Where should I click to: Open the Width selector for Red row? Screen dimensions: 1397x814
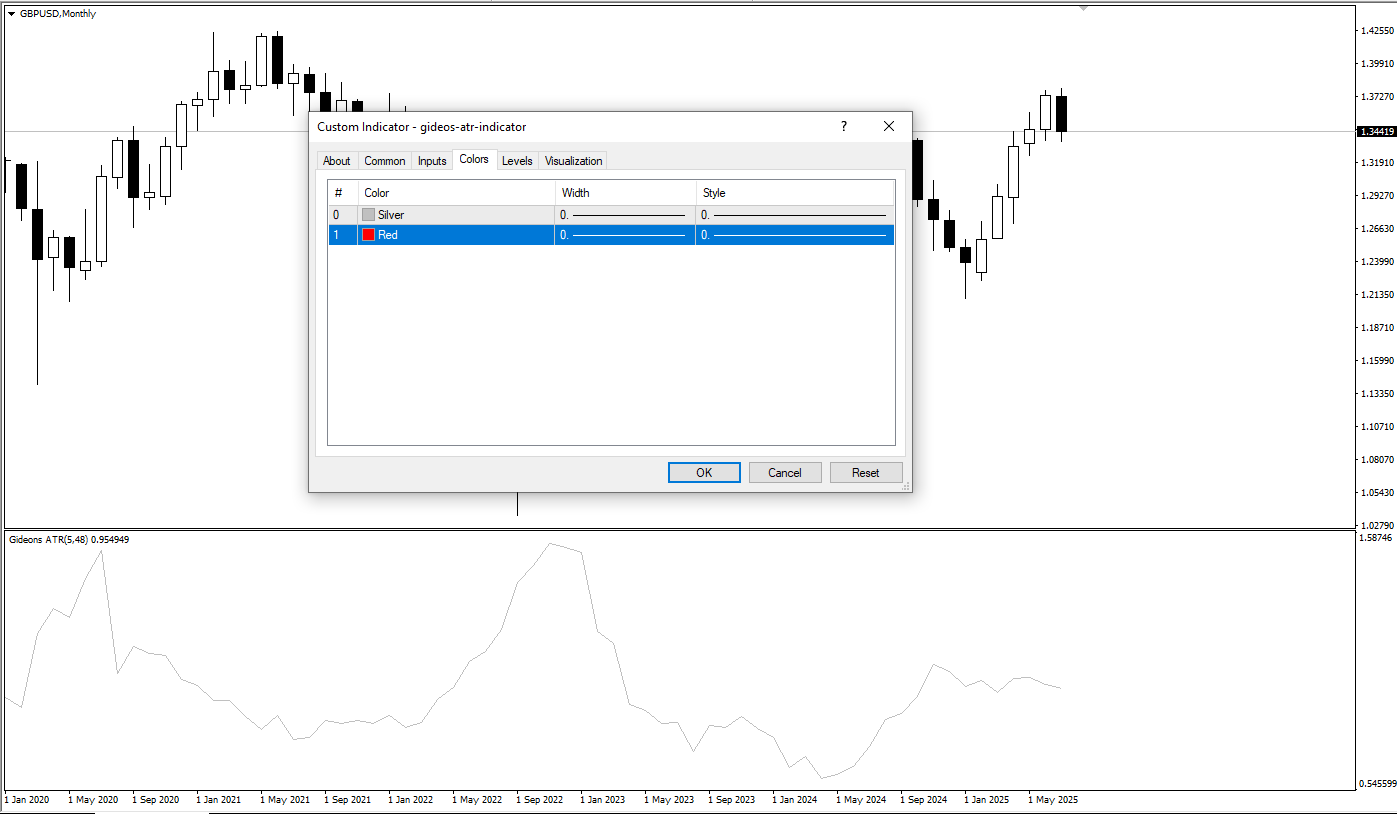click(x=624, y=235)
